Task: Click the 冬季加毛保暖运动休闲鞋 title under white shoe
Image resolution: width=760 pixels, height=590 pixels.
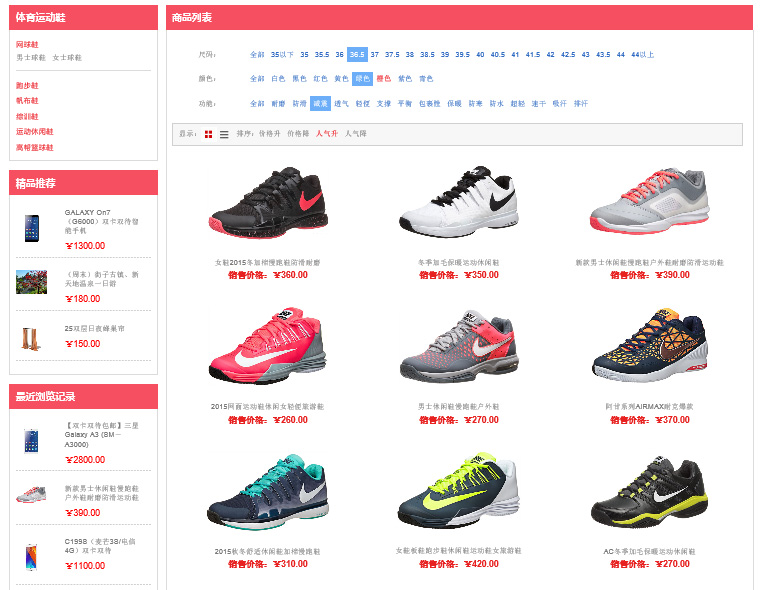Action: pos(459,262)
